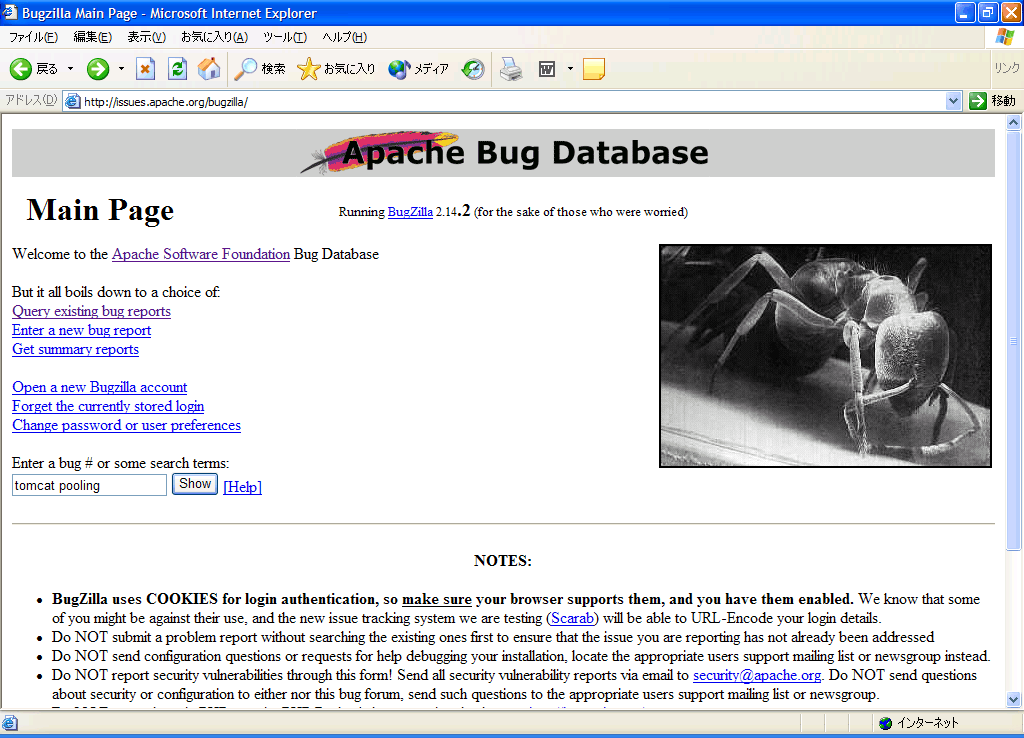1024x738 pixels.
Task: Refresh the page with the toolbar icon
Action: pos(177,69)
